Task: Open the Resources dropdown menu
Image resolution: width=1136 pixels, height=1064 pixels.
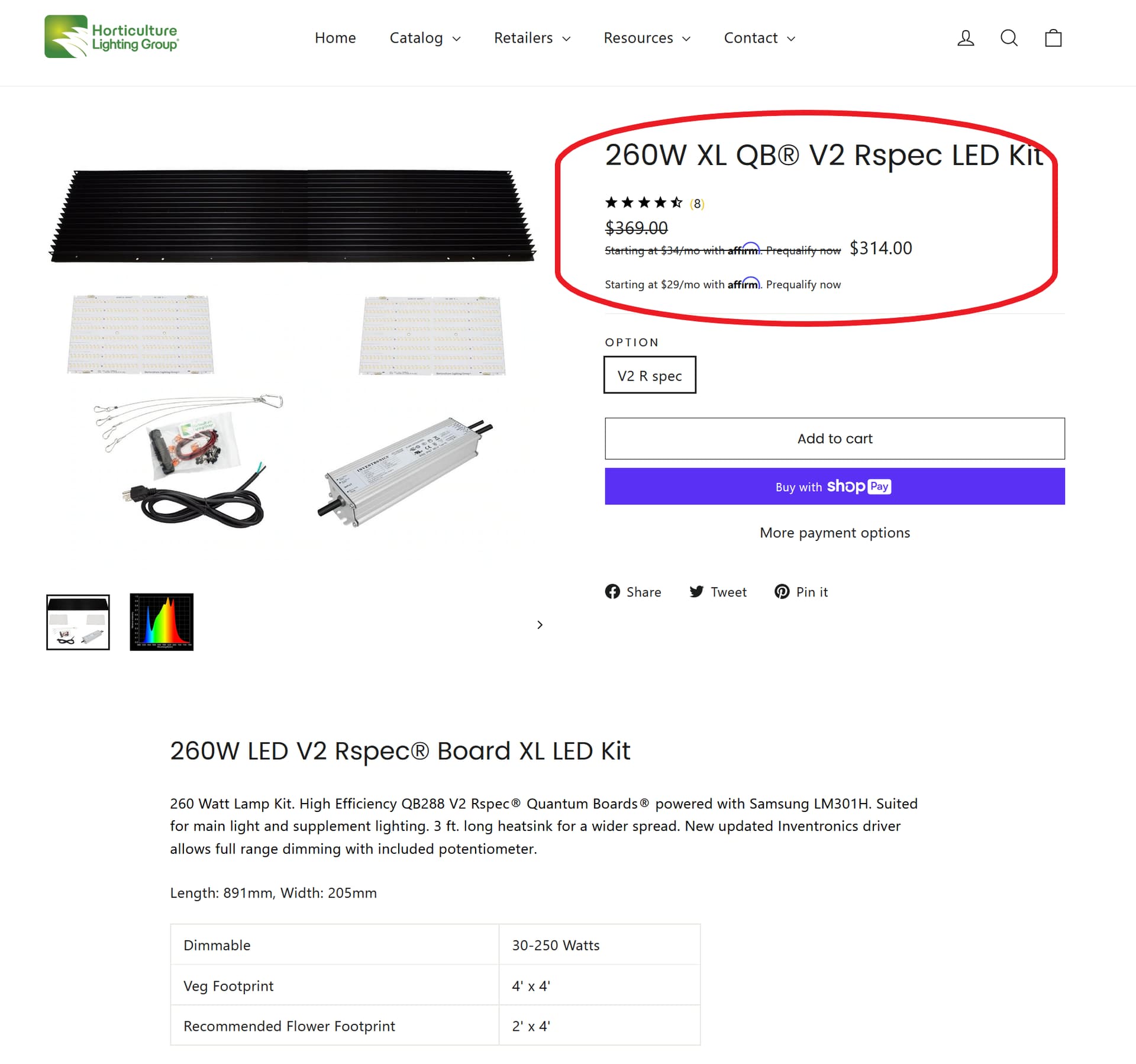Action: tap(647, 38)
